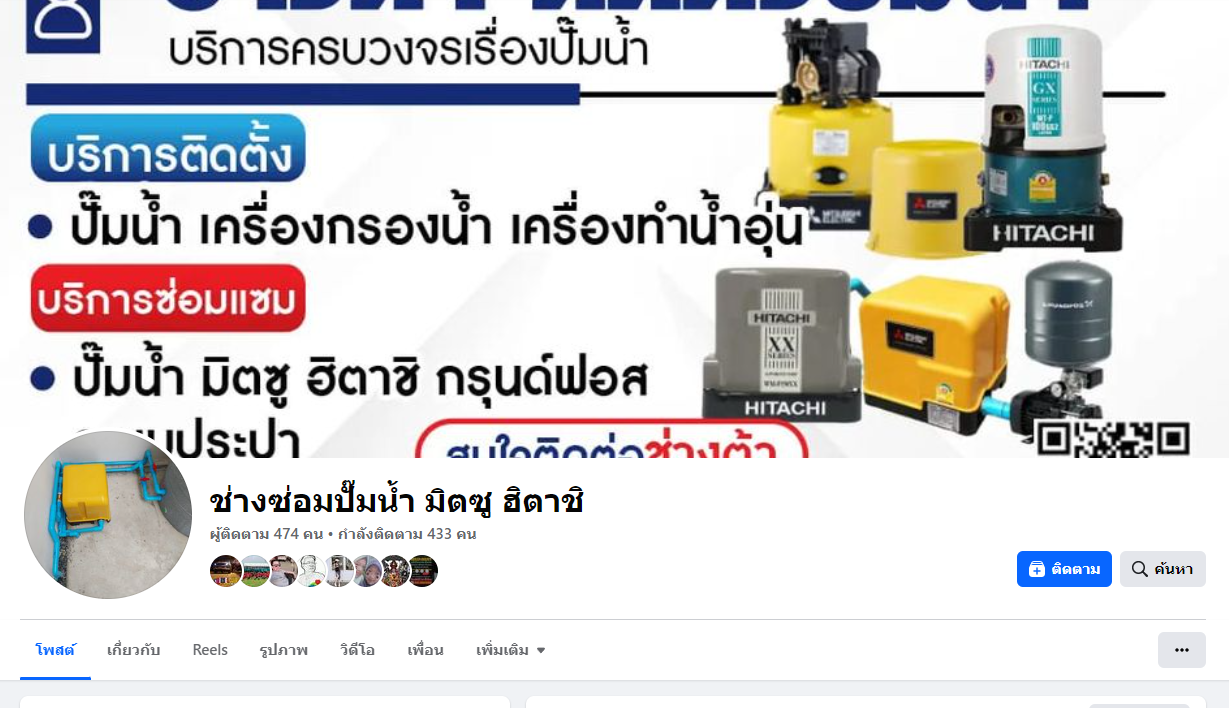Open the cover photo banner image
This screenshot has width=1229, height=708.
(614, 229)
